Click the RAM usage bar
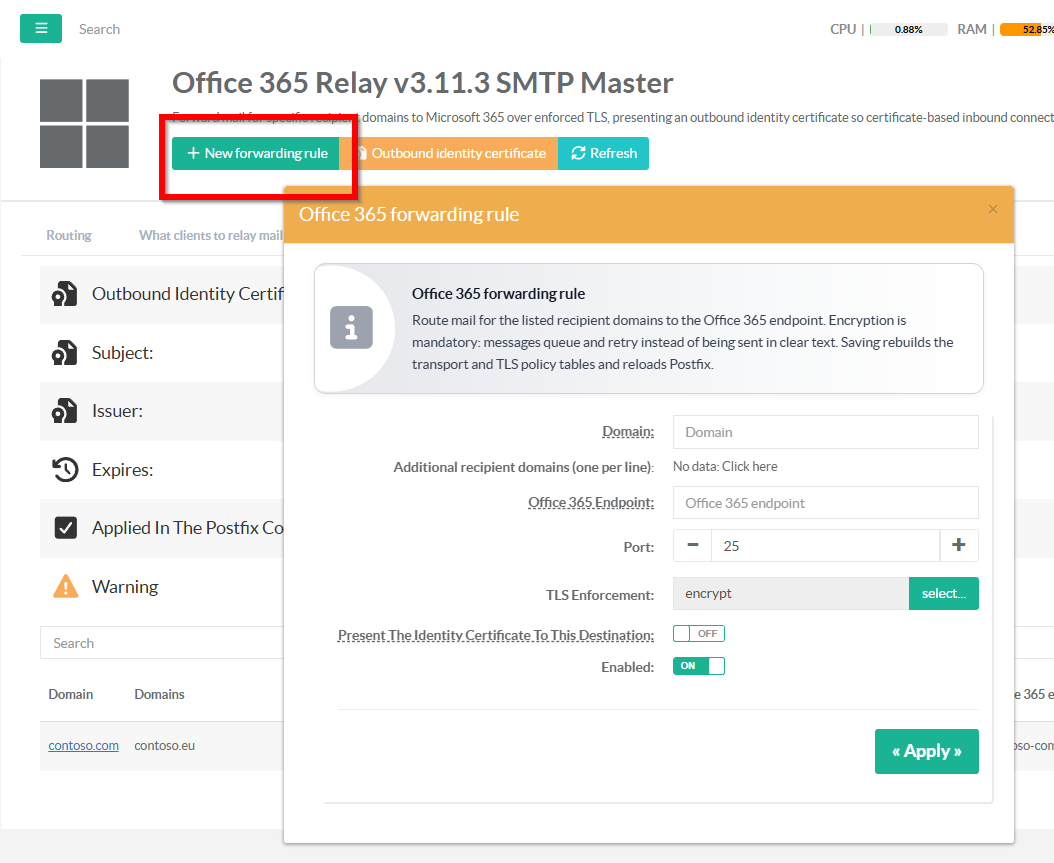 [x=1026, y=30]
